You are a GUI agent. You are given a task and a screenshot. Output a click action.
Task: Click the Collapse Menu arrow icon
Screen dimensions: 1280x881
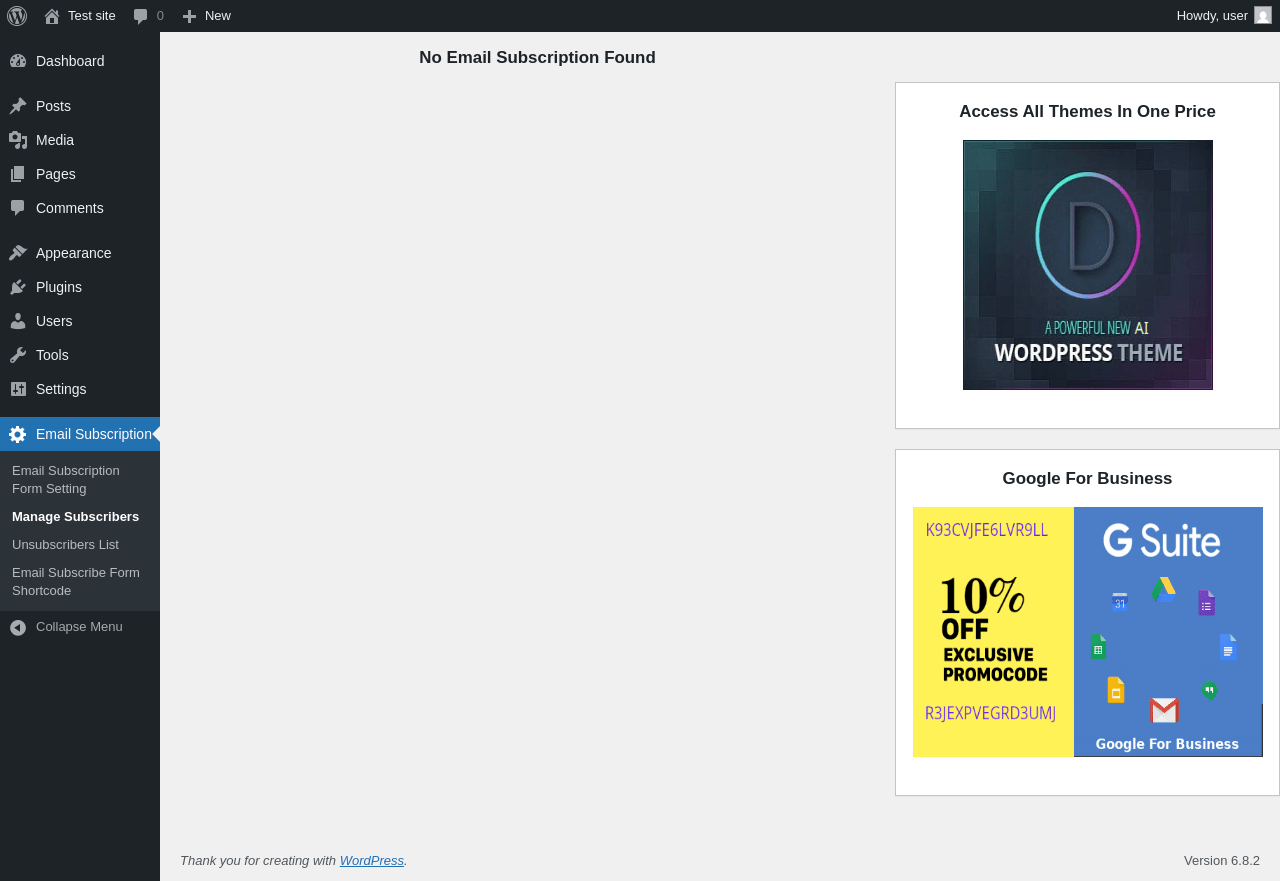(x=18, y=627)
